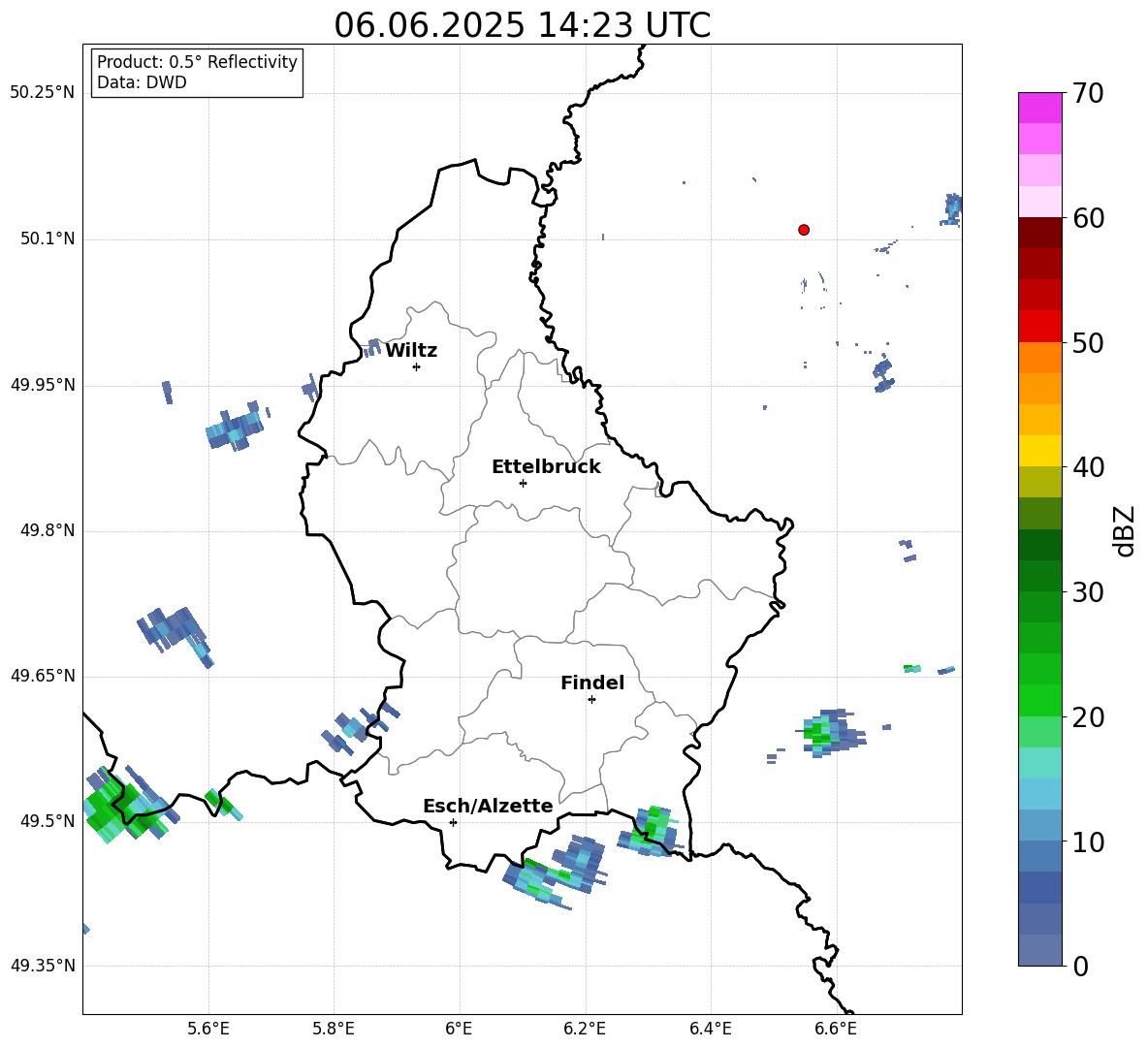
Task: Click the 0 value on colorbar
Action: point(1081,966)
